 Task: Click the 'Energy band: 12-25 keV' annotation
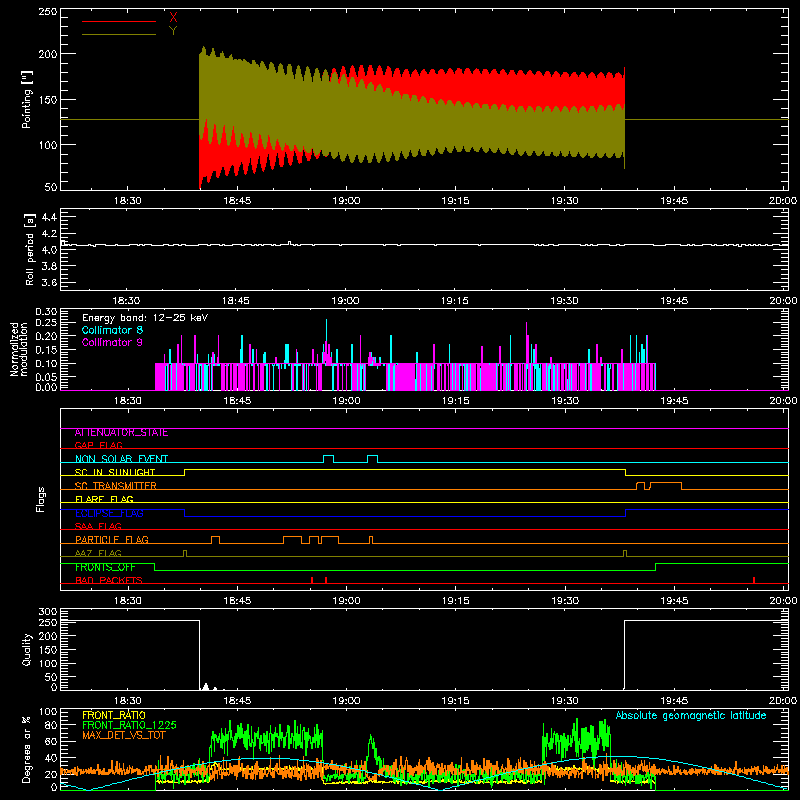(145, 318)
